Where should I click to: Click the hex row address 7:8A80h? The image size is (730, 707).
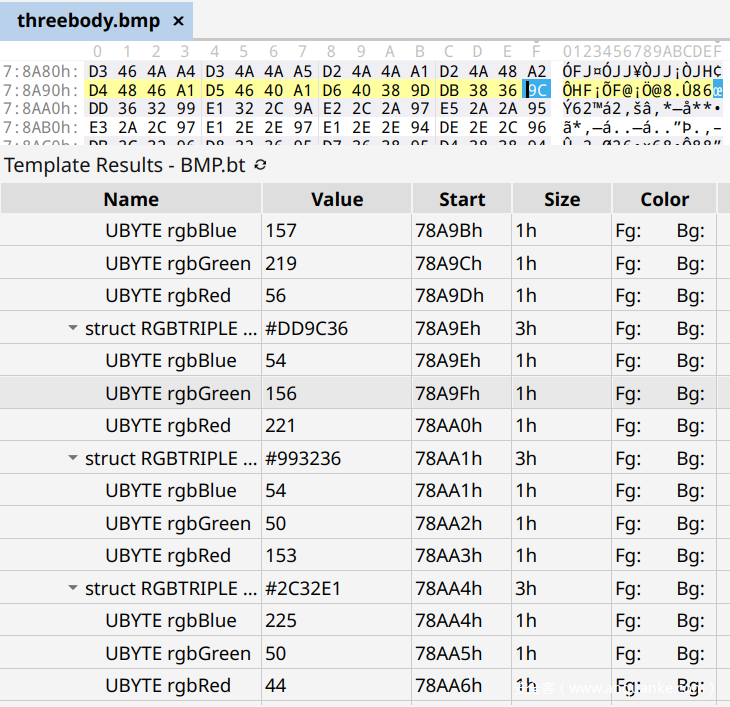41,71
